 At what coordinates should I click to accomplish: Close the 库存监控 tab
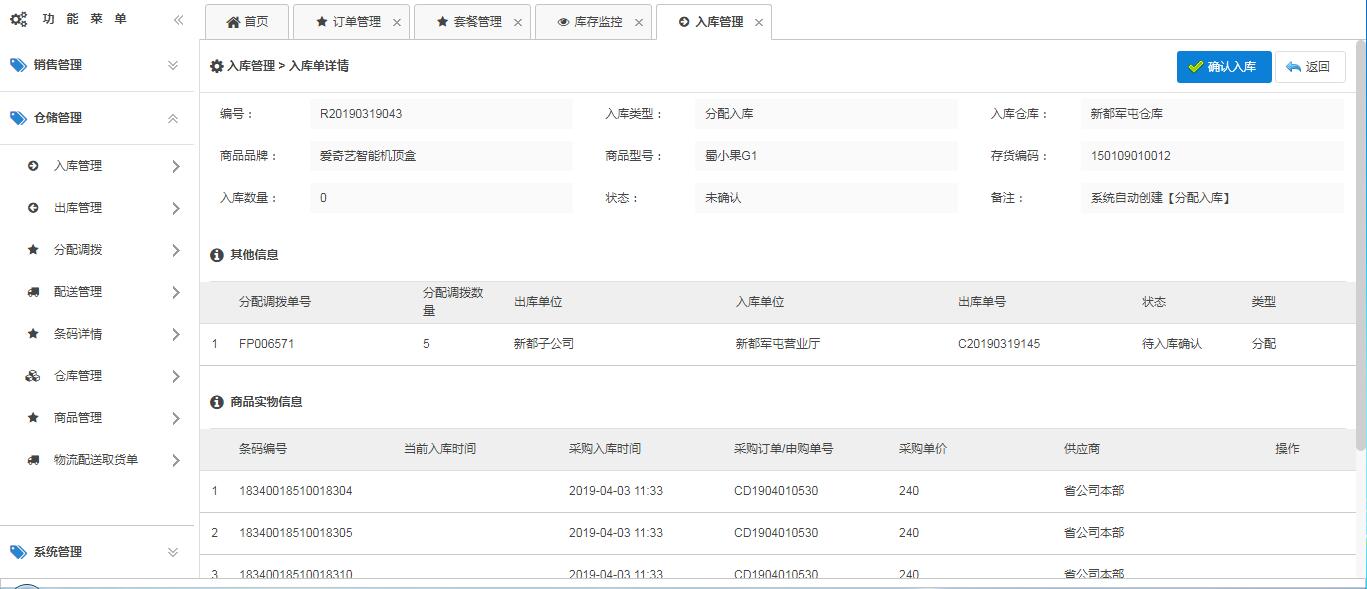point(638,22)
